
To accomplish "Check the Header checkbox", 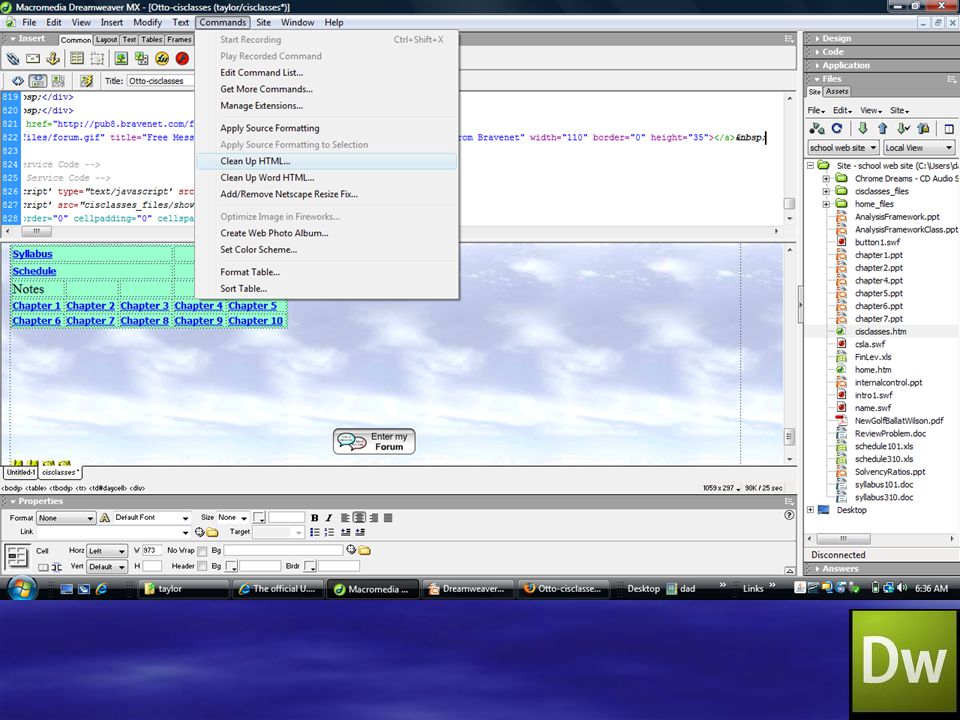I will click(x=202, y=566).
